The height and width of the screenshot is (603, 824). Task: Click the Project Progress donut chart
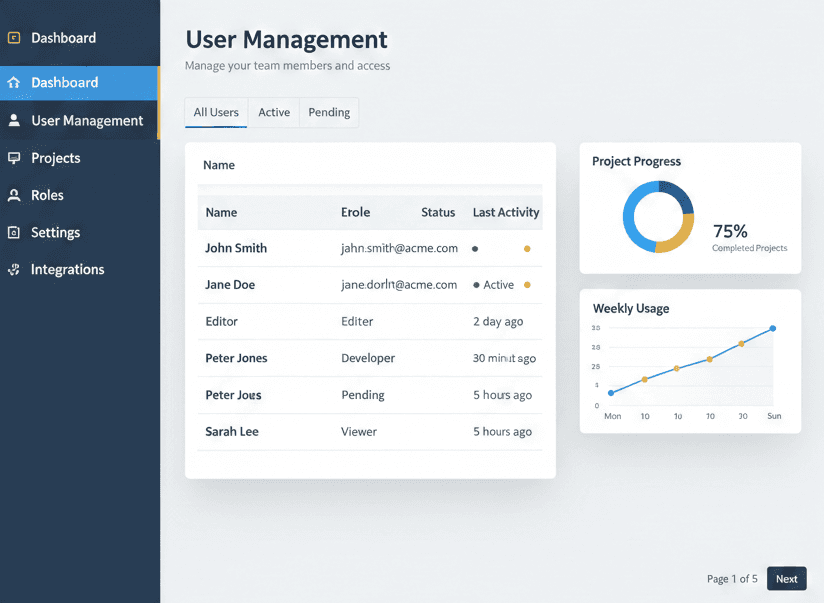point(658,217)
